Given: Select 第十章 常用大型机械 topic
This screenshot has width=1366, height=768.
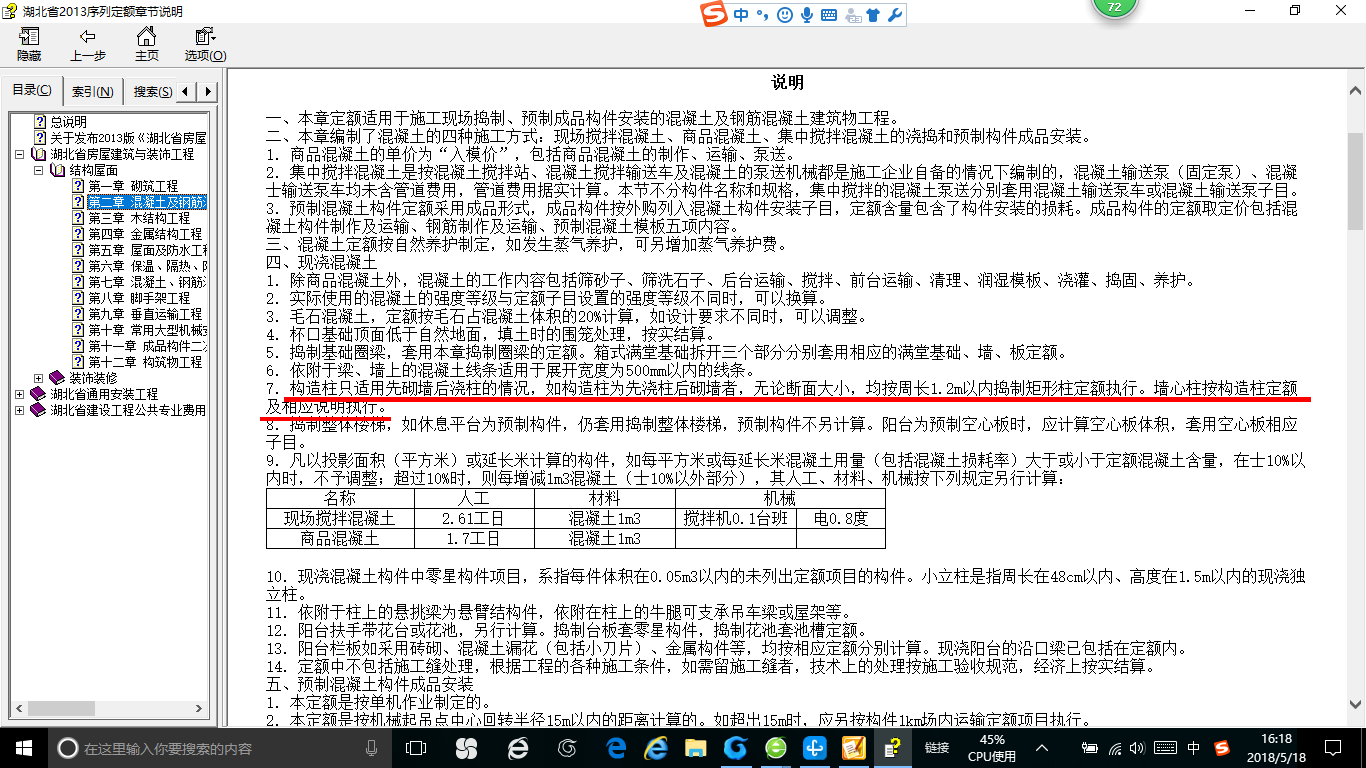Looking at the screenshot, I should (x=147, y=330).
